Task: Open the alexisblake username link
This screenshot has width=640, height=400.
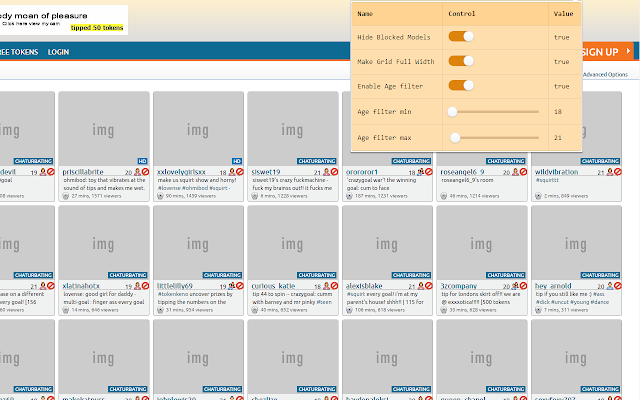Action: click(x=364, y=286)
